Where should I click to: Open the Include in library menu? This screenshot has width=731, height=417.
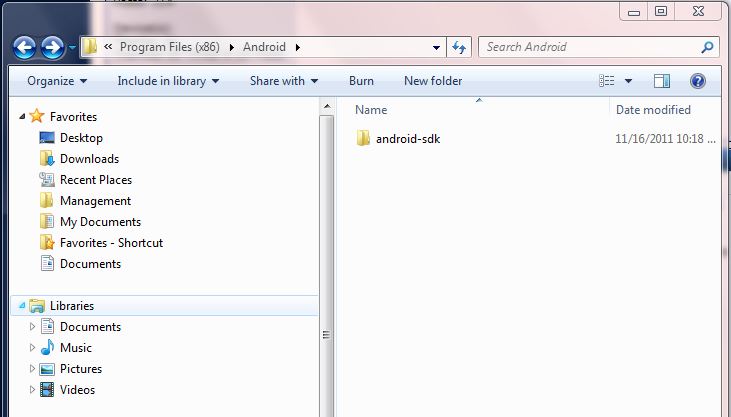tap(168, 81)
